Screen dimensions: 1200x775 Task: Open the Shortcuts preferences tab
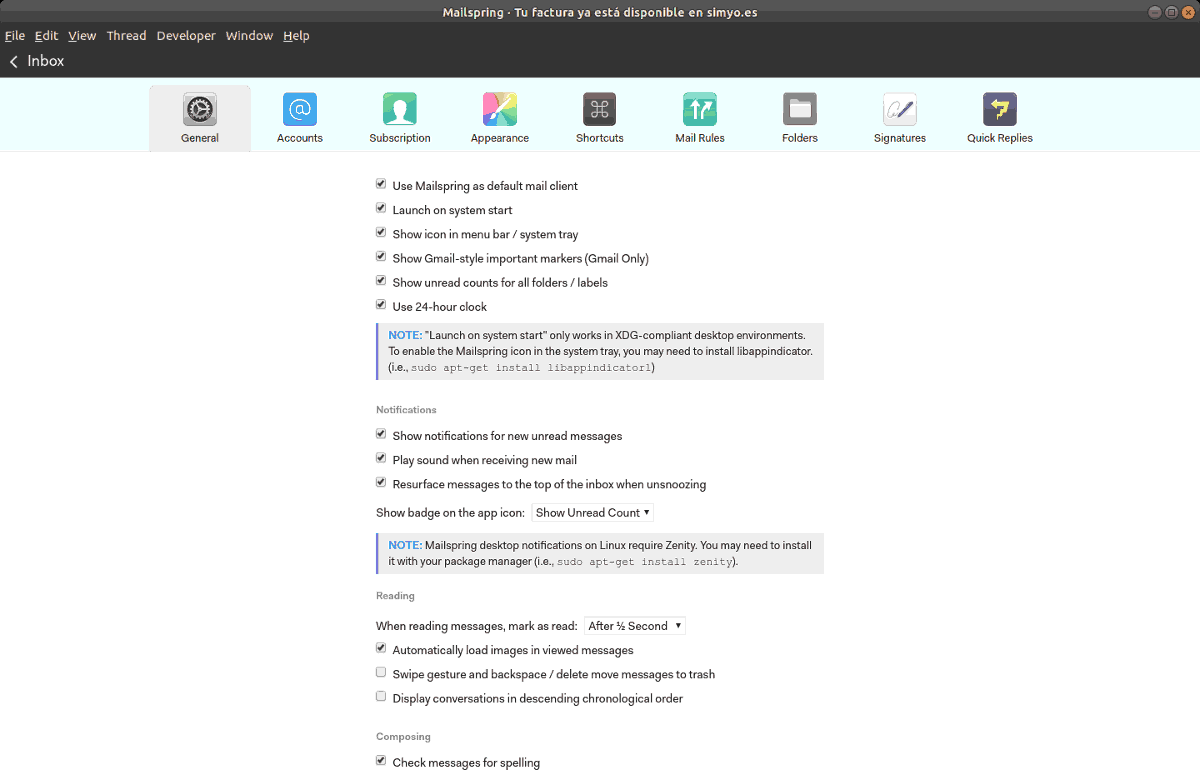(600, 118)
